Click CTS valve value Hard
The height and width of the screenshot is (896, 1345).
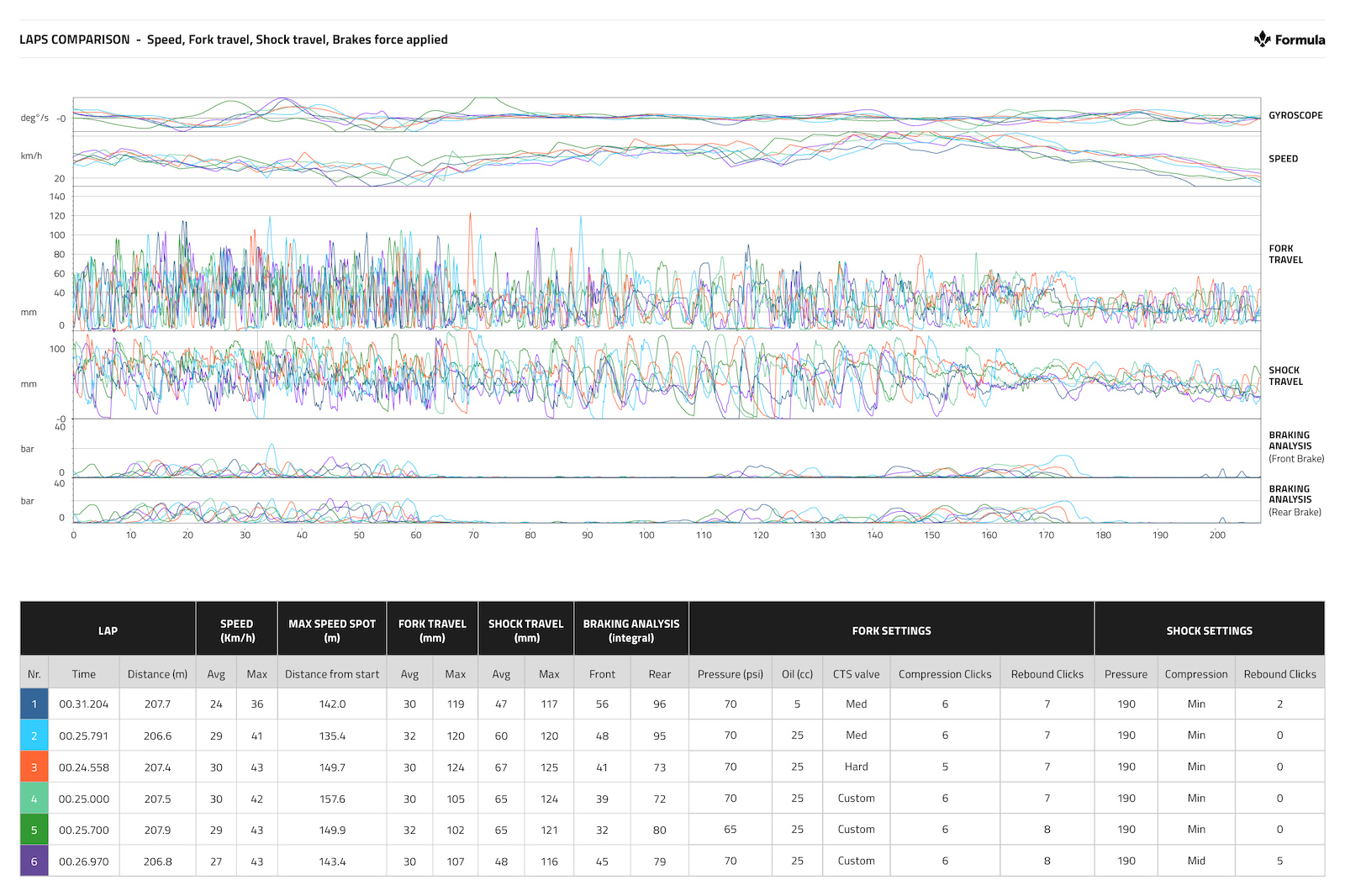pyautogui.click(x=856, y=767)
